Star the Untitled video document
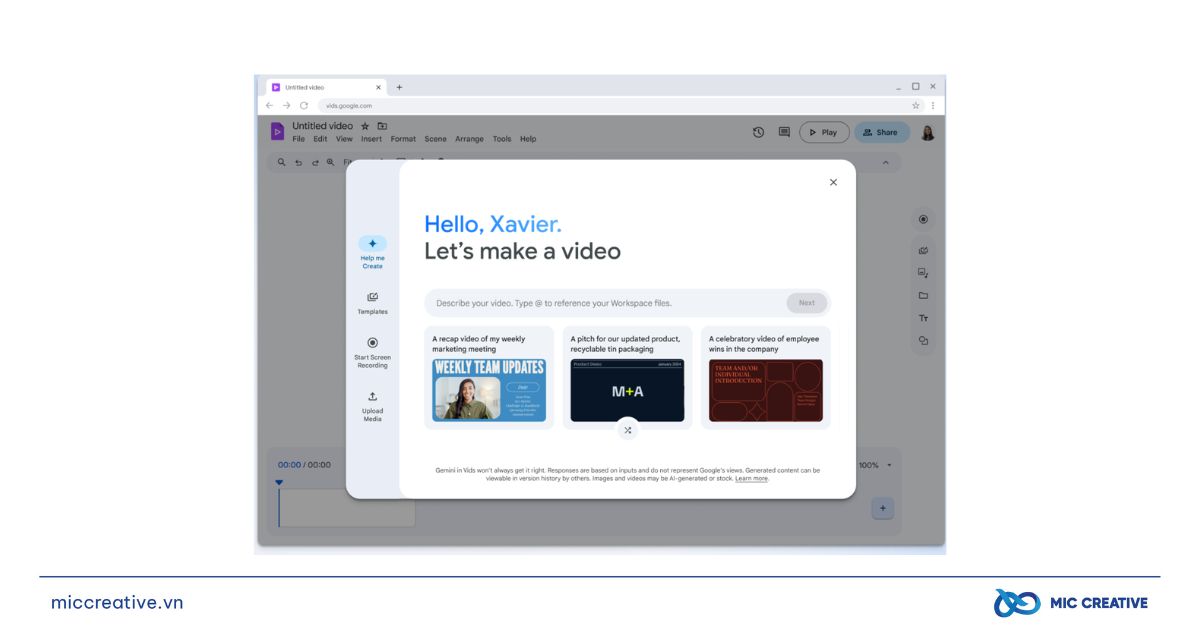1200x630 pixels. (365, 126)
